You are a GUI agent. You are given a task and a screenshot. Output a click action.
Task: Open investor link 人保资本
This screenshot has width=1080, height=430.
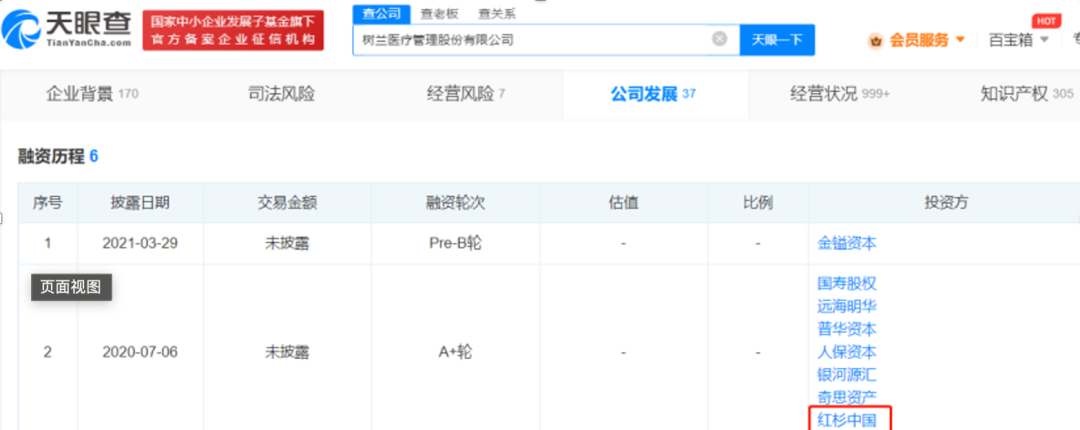(847, 352)
